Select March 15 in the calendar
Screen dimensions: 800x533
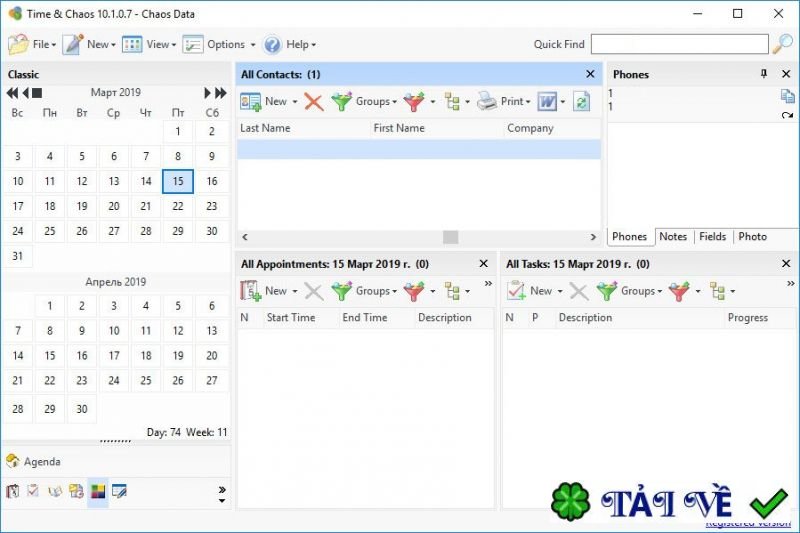pos(178,181)
